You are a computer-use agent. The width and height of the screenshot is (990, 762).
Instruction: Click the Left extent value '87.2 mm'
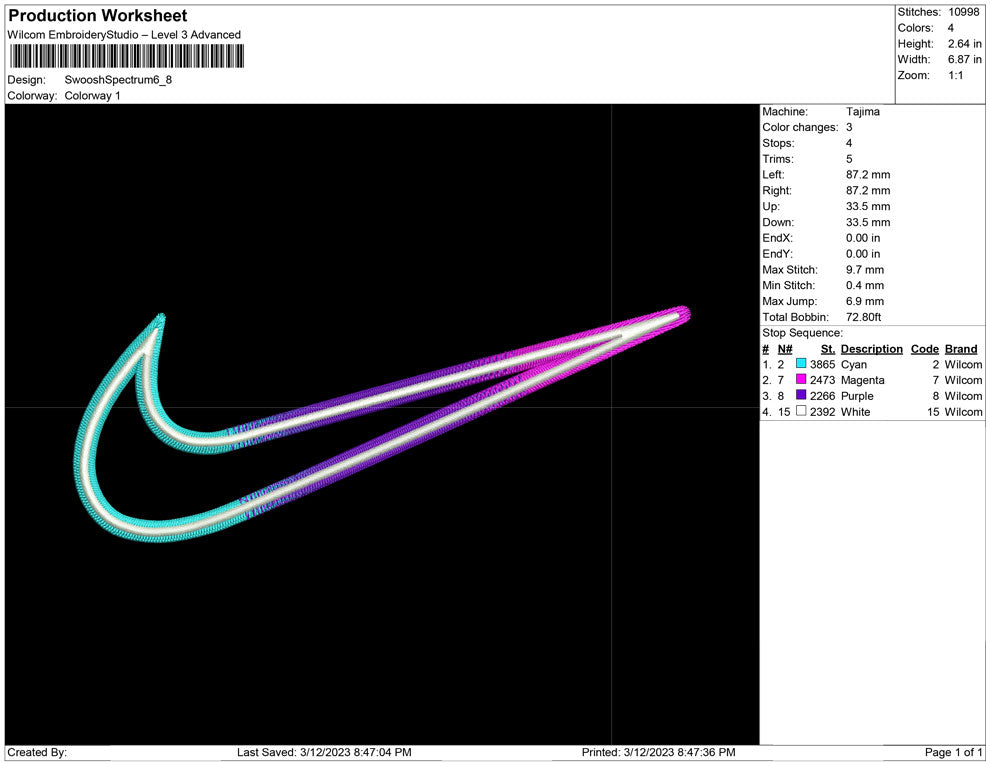click(x=868, y=175)
